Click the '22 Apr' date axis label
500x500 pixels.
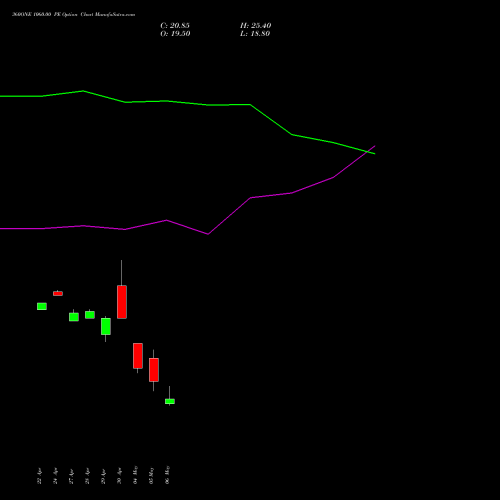point(39,477)
